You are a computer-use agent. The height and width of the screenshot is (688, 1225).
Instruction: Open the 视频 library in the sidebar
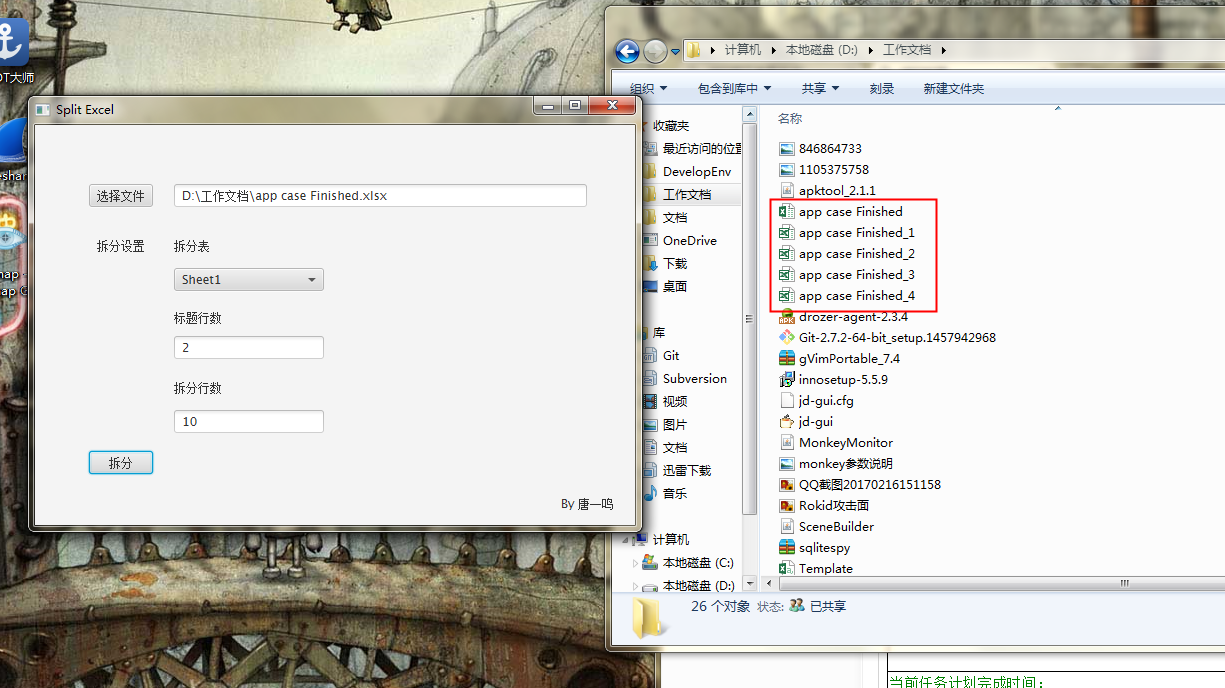click(x=665, y=402)
